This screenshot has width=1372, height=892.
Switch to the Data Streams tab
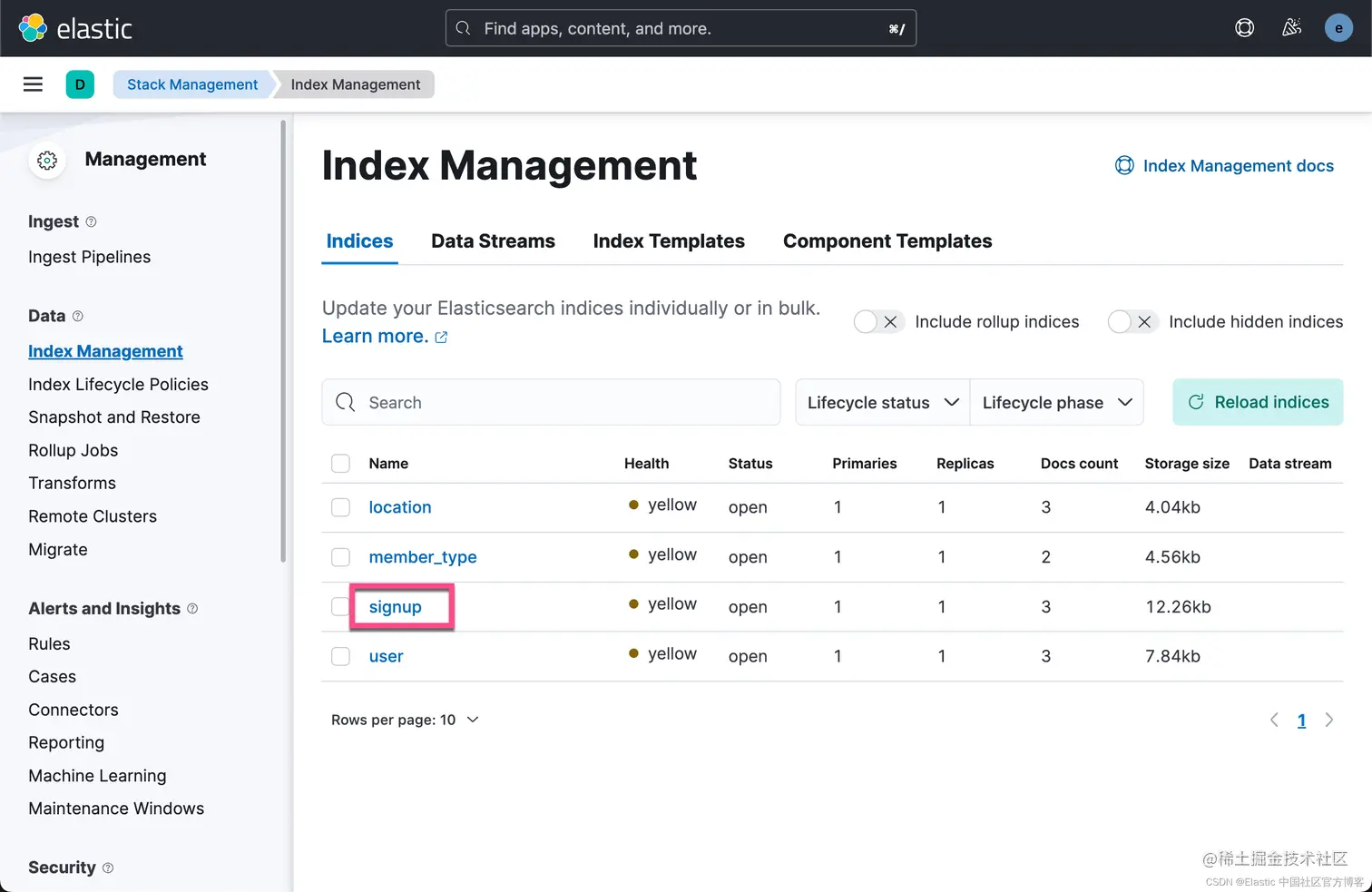click(x=493, y=240)
